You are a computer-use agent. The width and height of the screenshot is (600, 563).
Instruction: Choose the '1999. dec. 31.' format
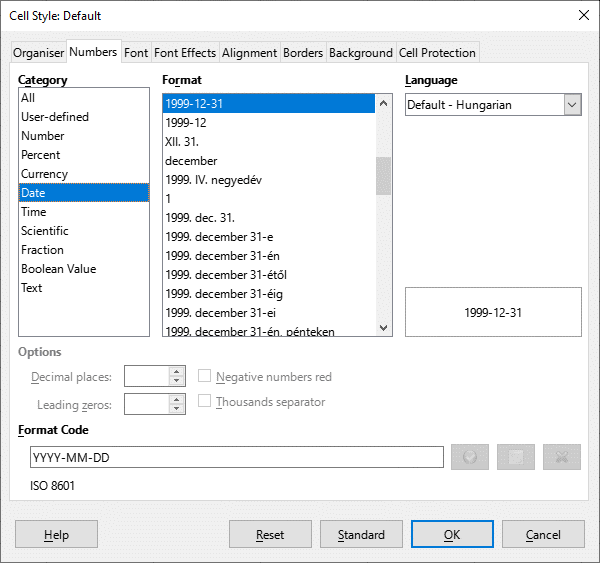click(200, 218)
